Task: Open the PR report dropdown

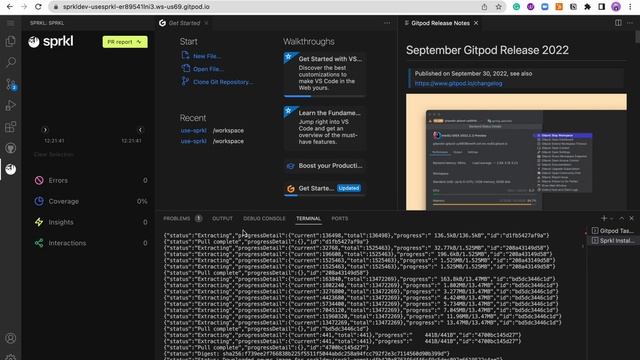Action: pyautogui.click(x=125, y=42)
